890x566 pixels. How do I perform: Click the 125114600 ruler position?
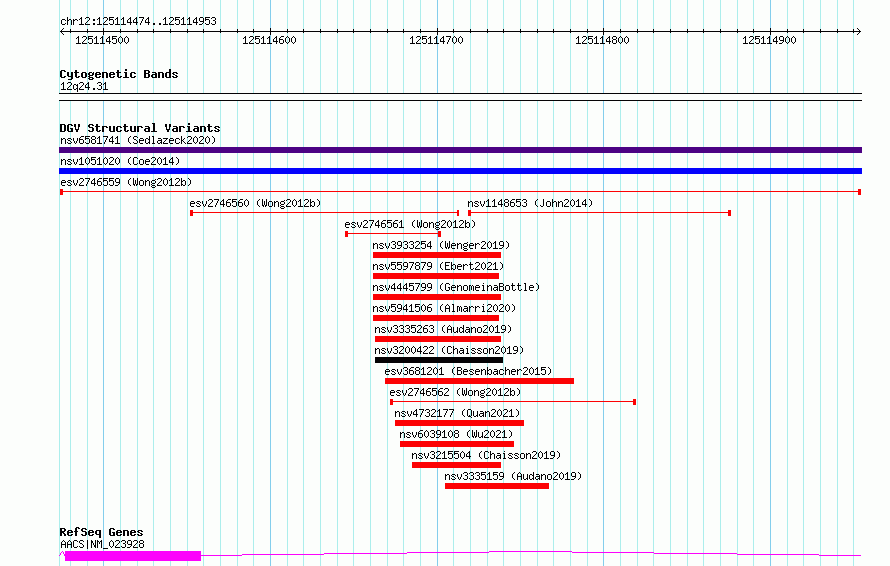tap(269, 40)
